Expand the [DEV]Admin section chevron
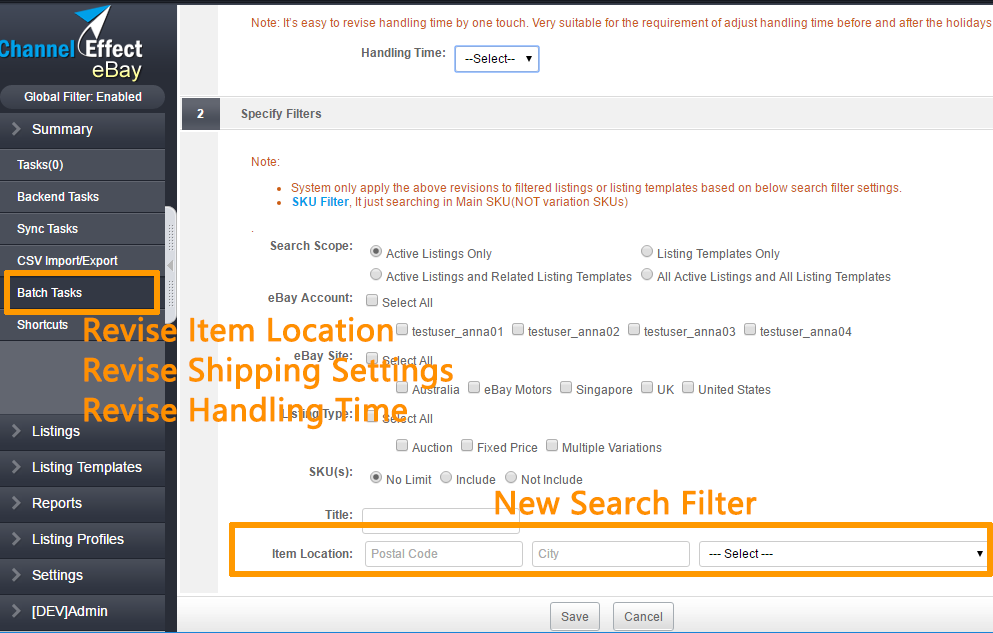 coord(16,611)
